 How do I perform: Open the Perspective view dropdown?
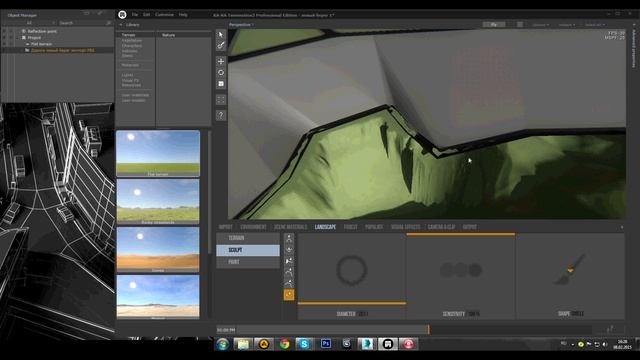click(241, 24)
